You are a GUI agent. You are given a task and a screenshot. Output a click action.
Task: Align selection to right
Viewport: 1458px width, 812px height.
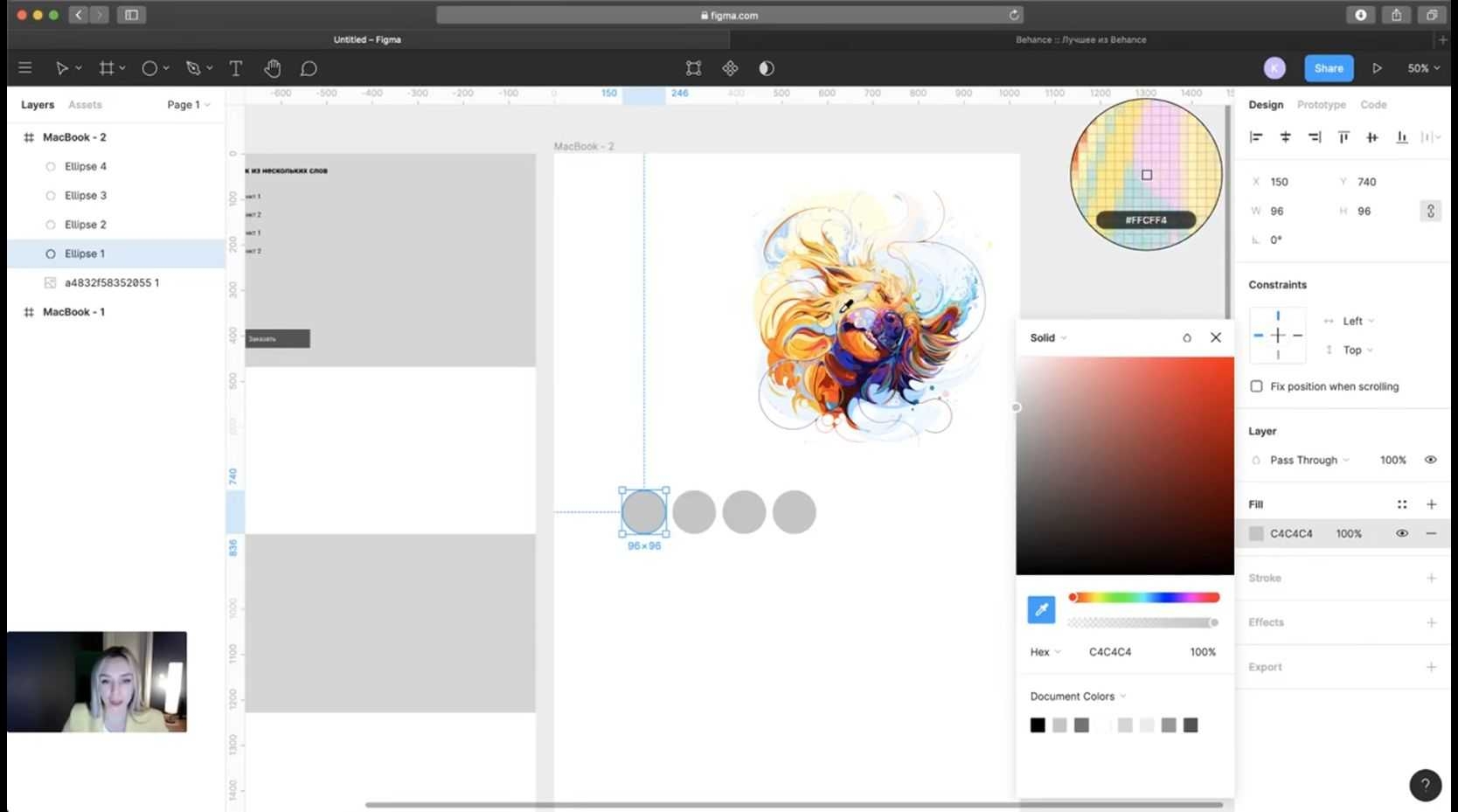tap(1315, 137)
